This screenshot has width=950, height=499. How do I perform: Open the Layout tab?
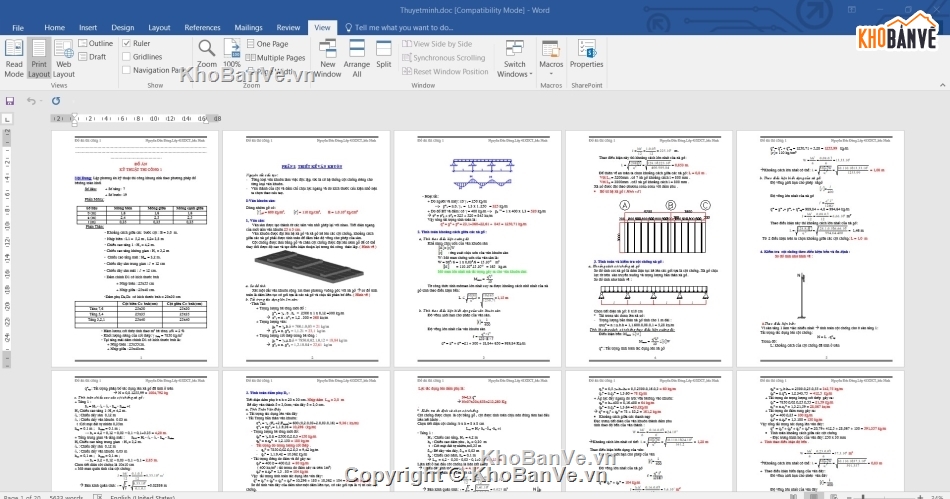click(159, 27)
